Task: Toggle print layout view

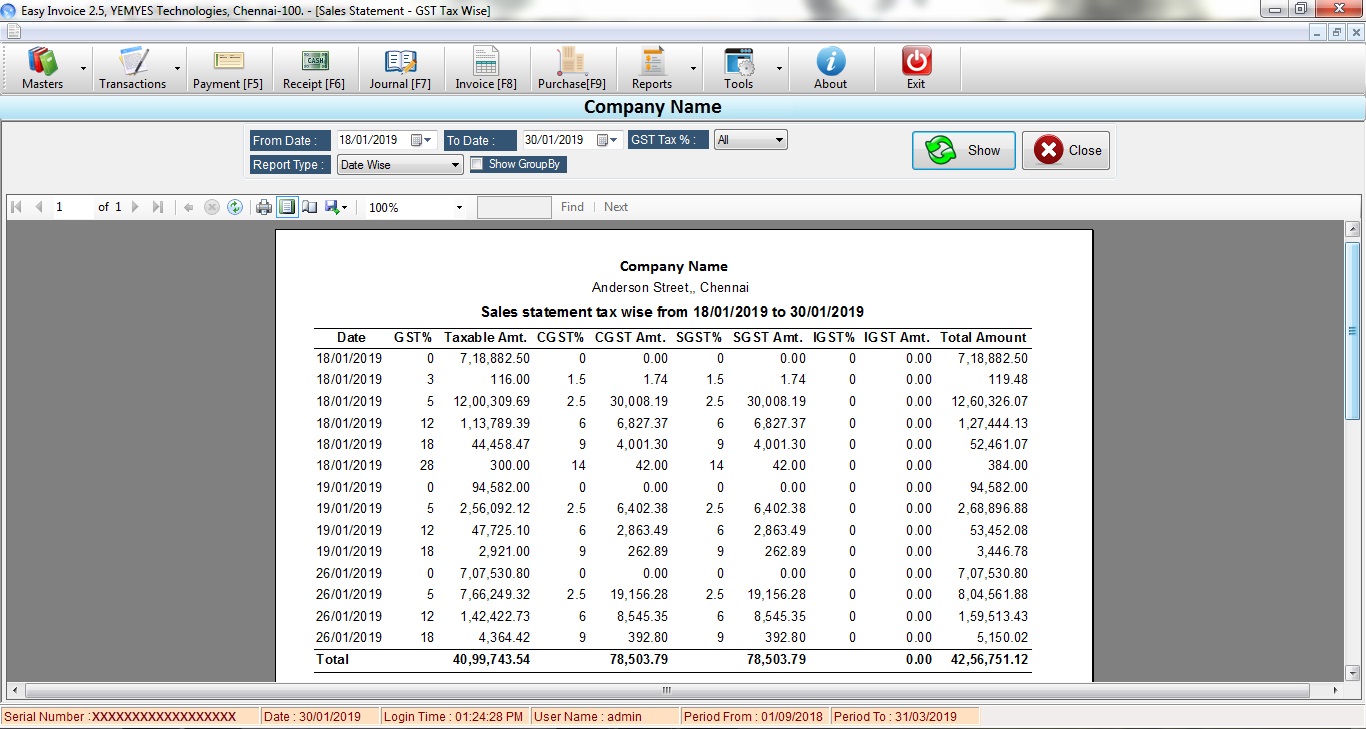Action: coord(287,207)
